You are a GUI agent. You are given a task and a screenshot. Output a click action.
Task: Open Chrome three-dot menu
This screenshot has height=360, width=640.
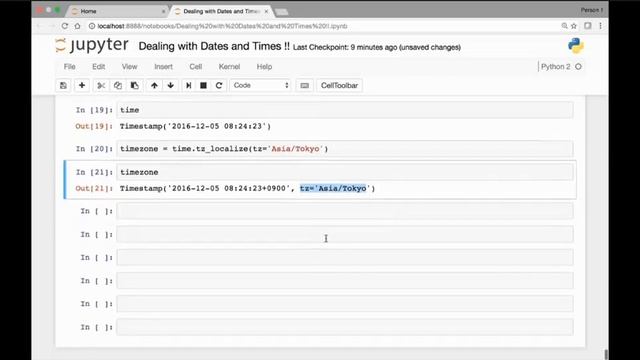tap(600, 26)
